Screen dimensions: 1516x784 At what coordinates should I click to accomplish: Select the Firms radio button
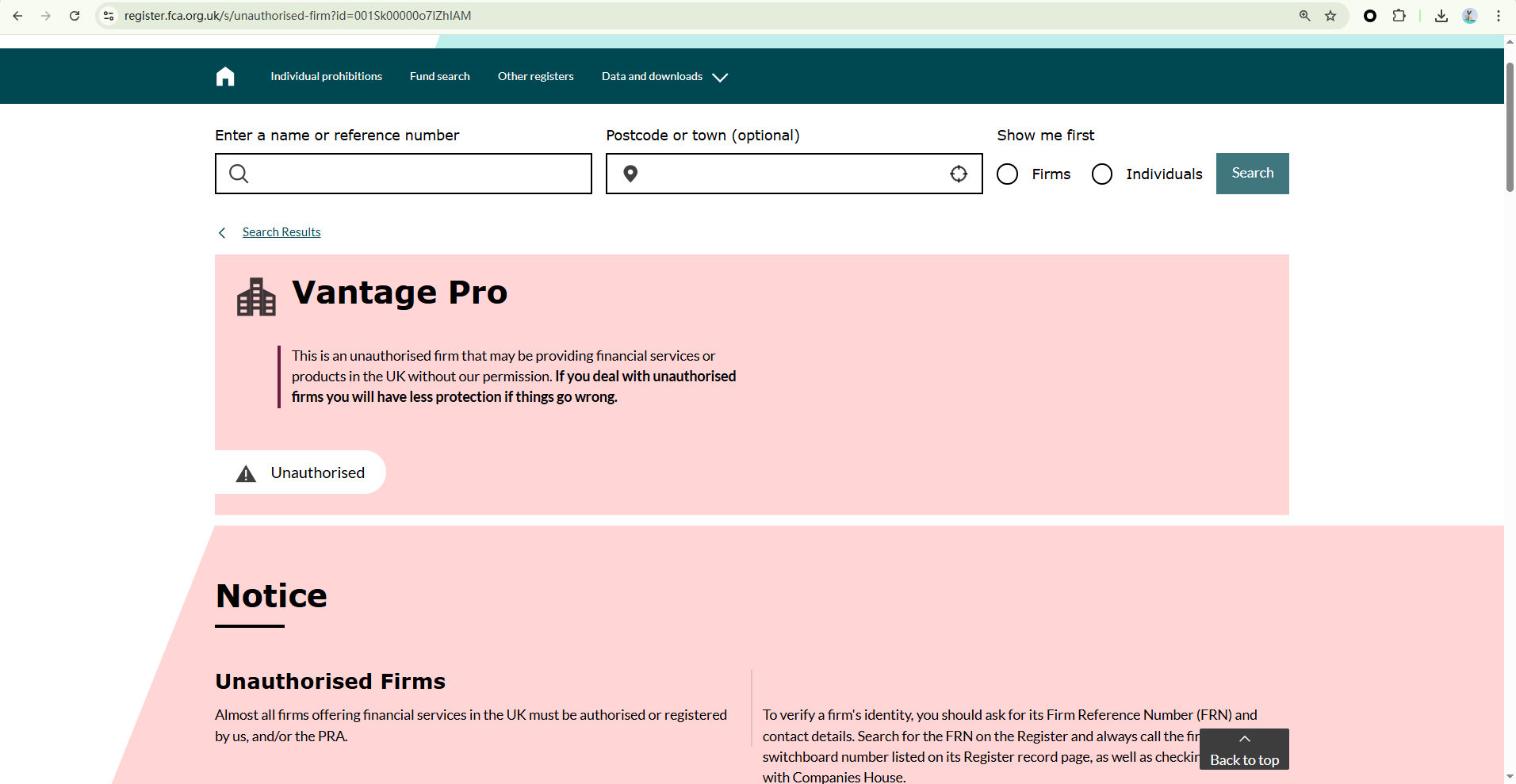1007,174
